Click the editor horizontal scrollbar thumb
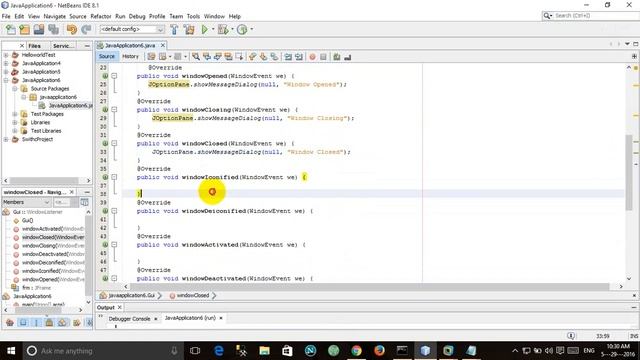Screen dimensions: 640x360 368,287
